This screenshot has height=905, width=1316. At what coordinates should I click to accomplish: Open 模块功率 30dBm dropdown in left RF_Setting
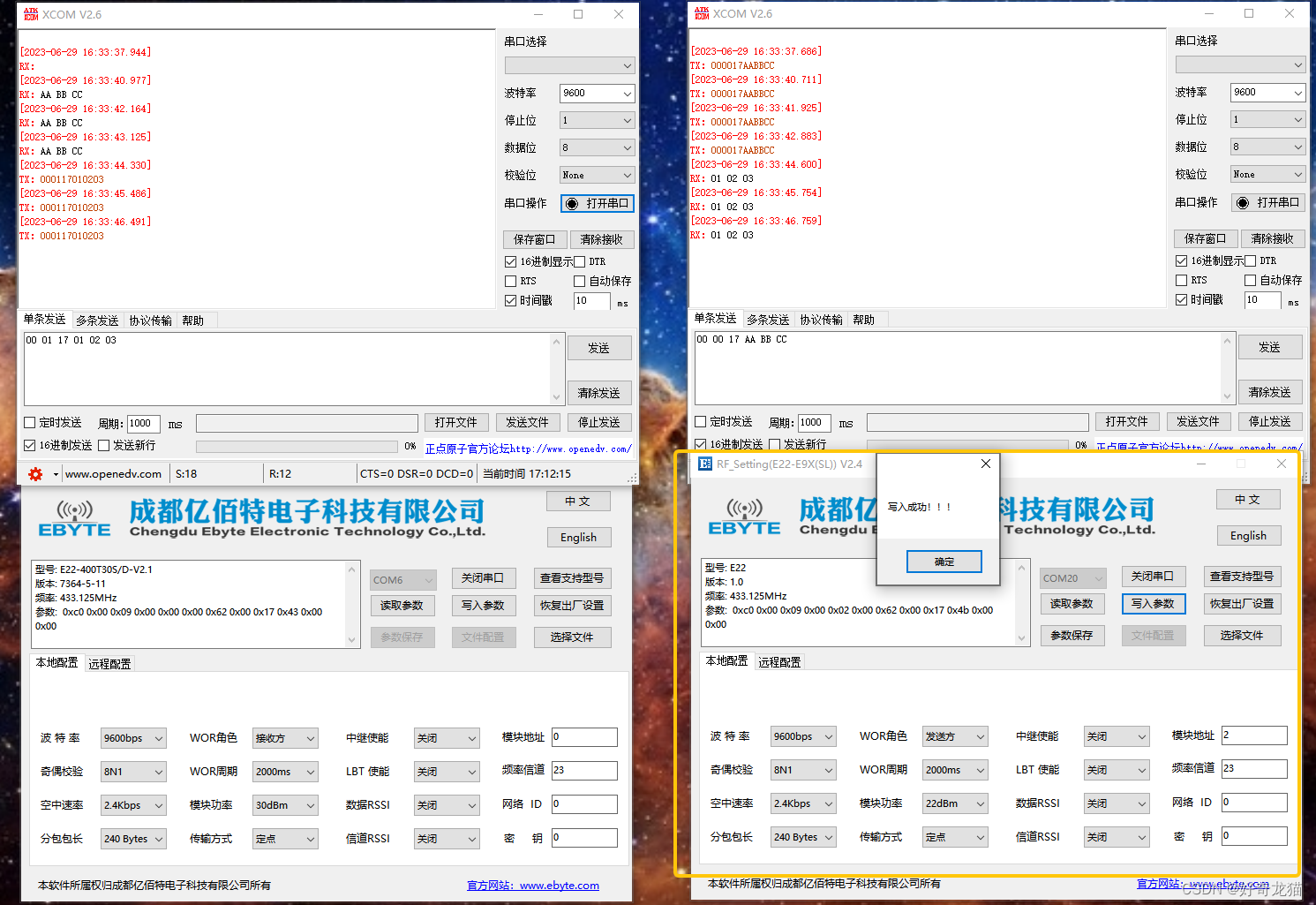[x=285, y=805]
